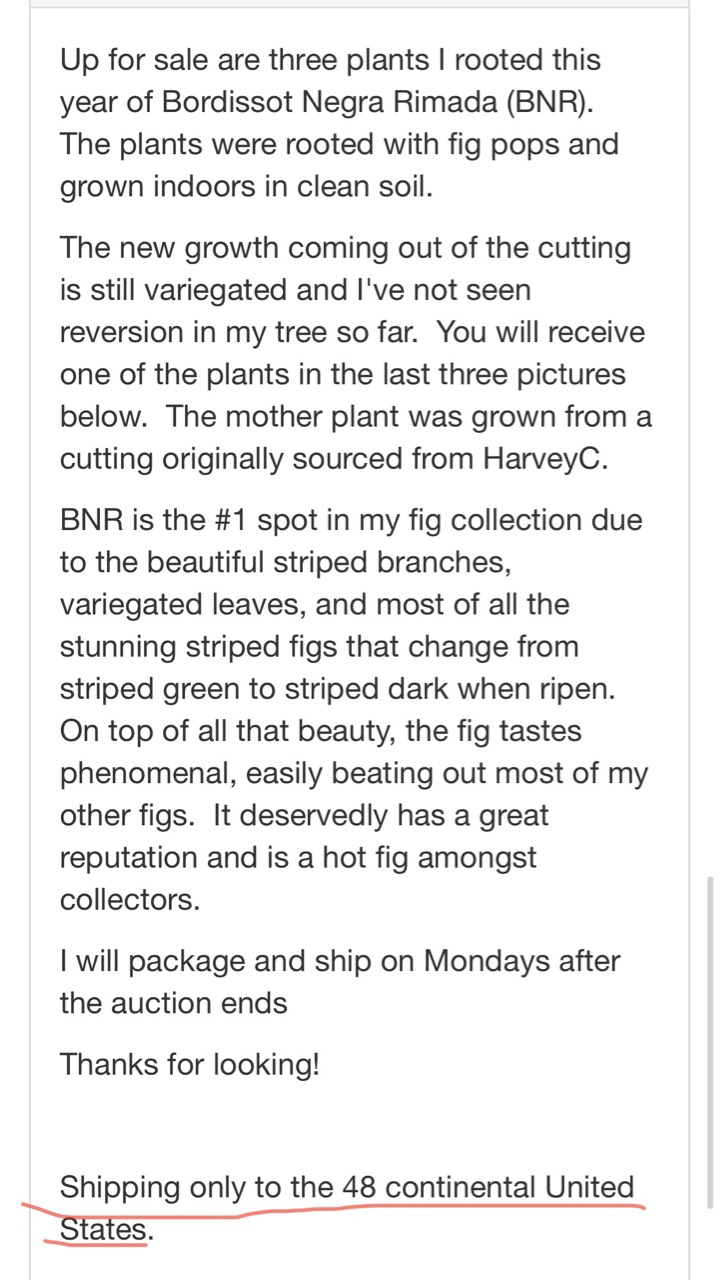
Task: Click the word 'HarveyC' in second paragraph
Action: pyautogui.click(x=550, y=459)
